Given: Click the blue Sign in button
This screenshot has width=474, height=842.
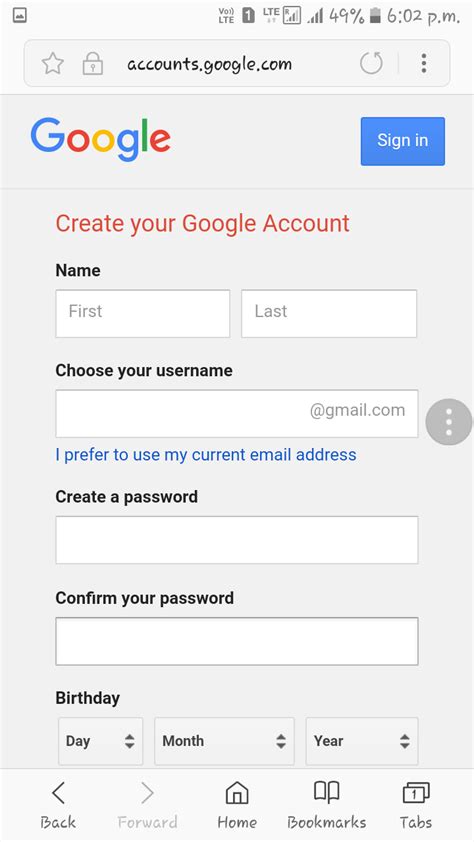Looking at the screenshot, I should pos(403,141).
